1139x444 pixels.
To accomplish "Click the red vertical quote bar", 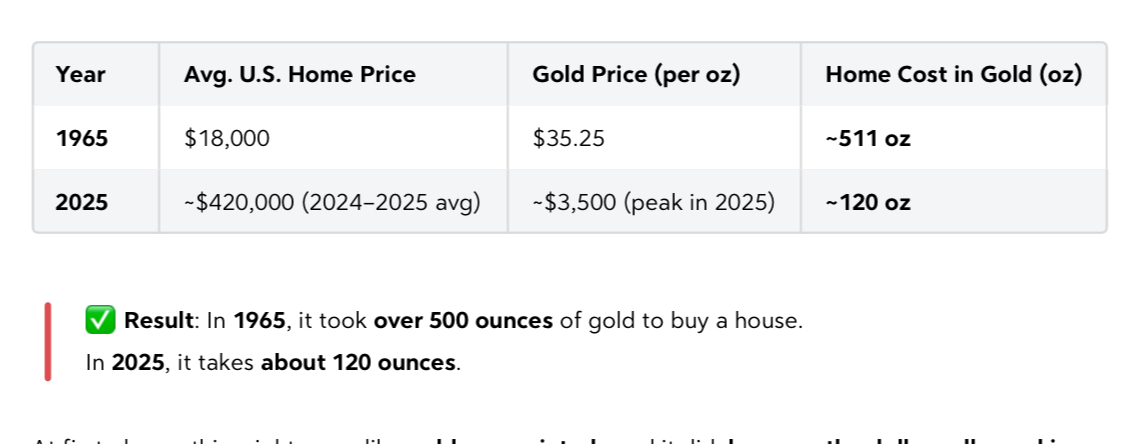I will tap(47, 342).
